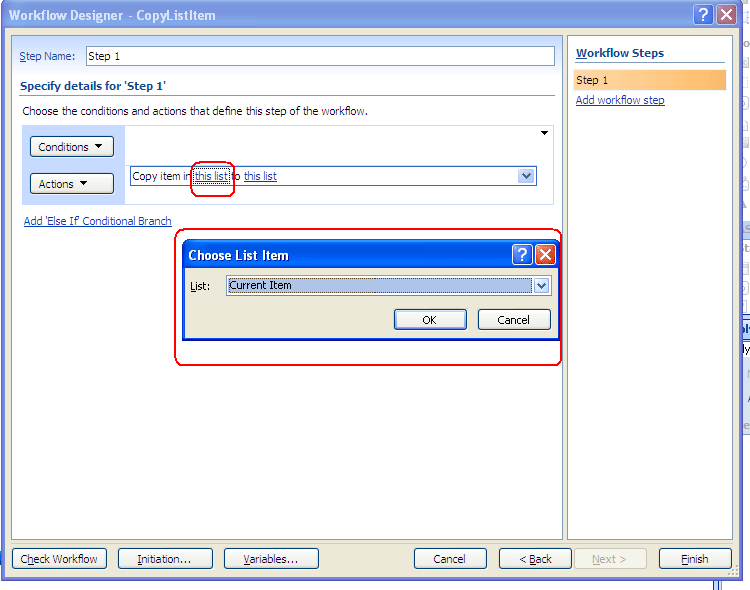Click the second 'this list' link
The image size is (750, 590).
pyautogui.click(x=260, y=176)
